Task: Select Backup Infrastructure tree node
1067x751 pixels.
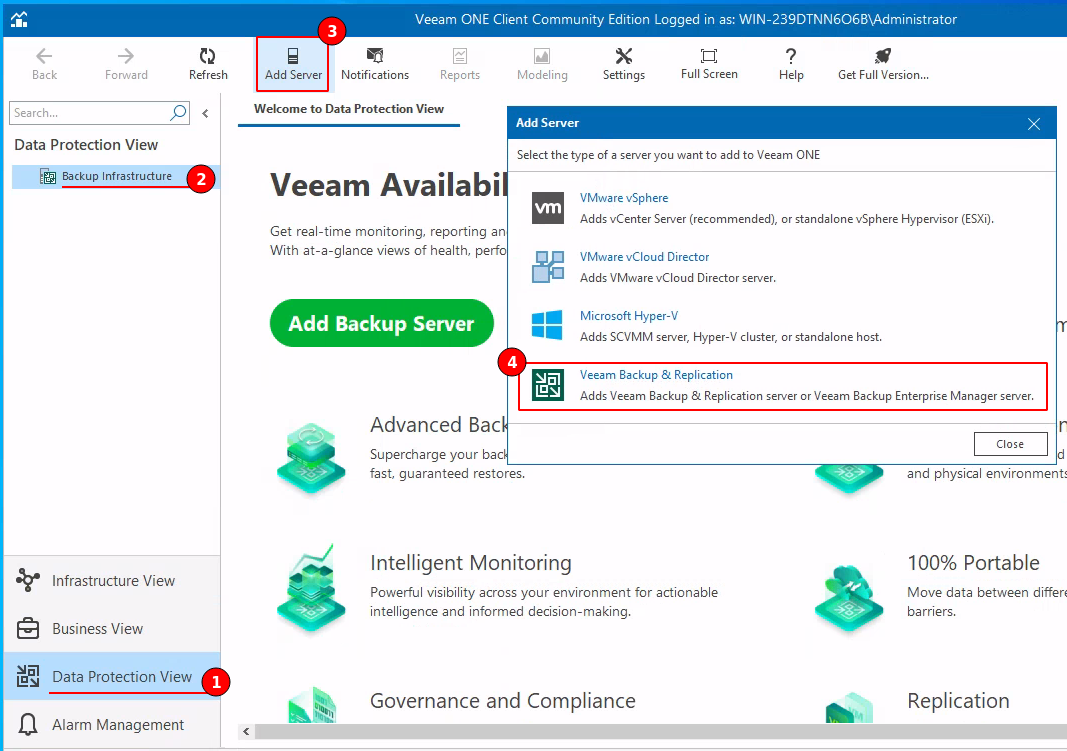Action: click(x=114, y=177)
